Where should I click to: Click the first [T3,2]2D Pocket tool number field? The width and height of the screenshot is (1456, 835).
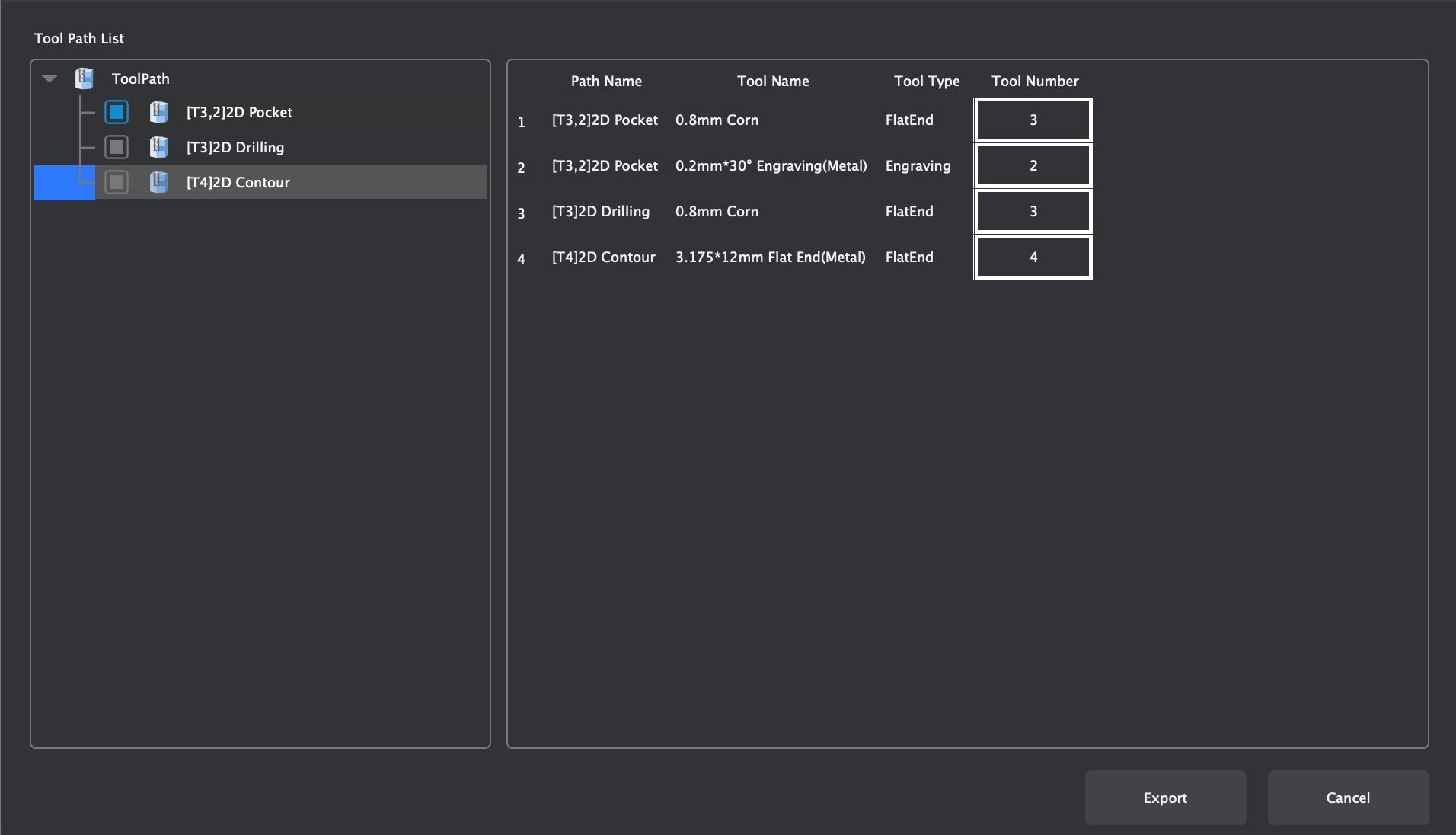pos(1033,120)
